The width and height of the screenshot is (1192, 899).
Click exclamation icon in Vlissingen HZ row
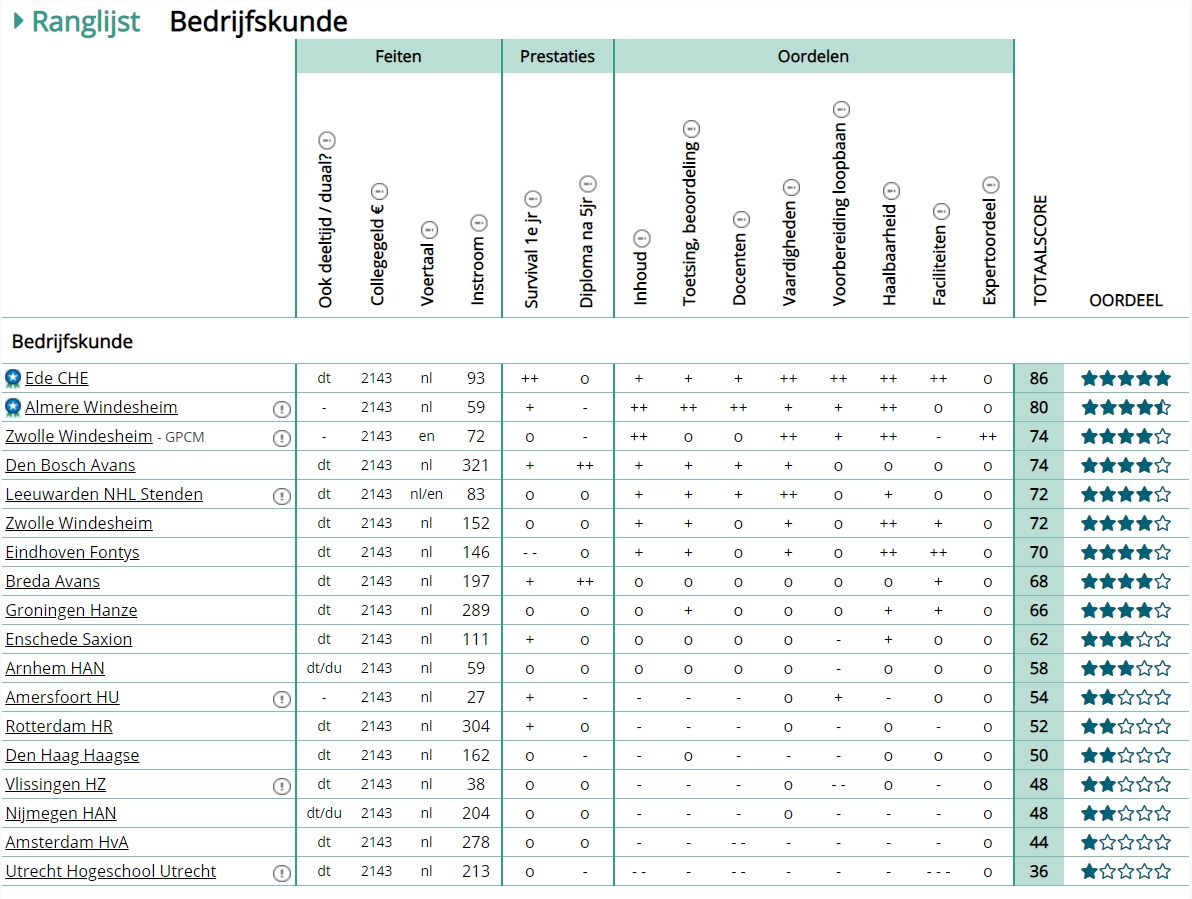[281, 786]
